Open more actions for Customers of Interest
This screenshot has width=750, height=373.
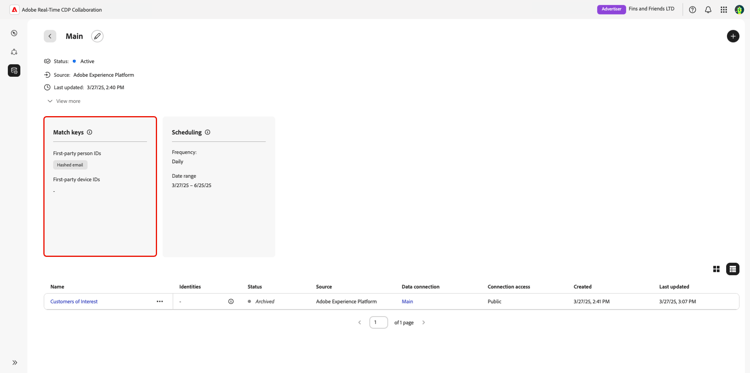pos(160,302)
